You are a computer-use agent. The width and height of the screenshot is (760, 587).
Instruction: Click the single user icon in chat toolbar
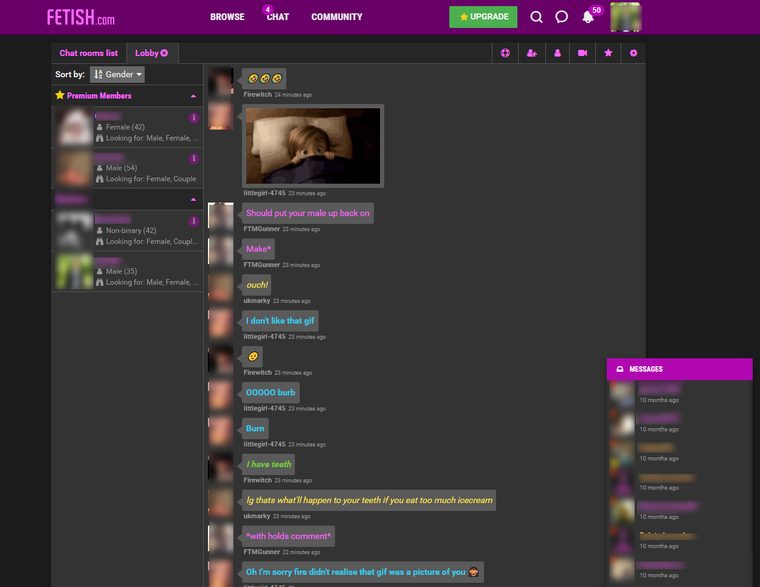pyautogui.click(x=557, y=53)
